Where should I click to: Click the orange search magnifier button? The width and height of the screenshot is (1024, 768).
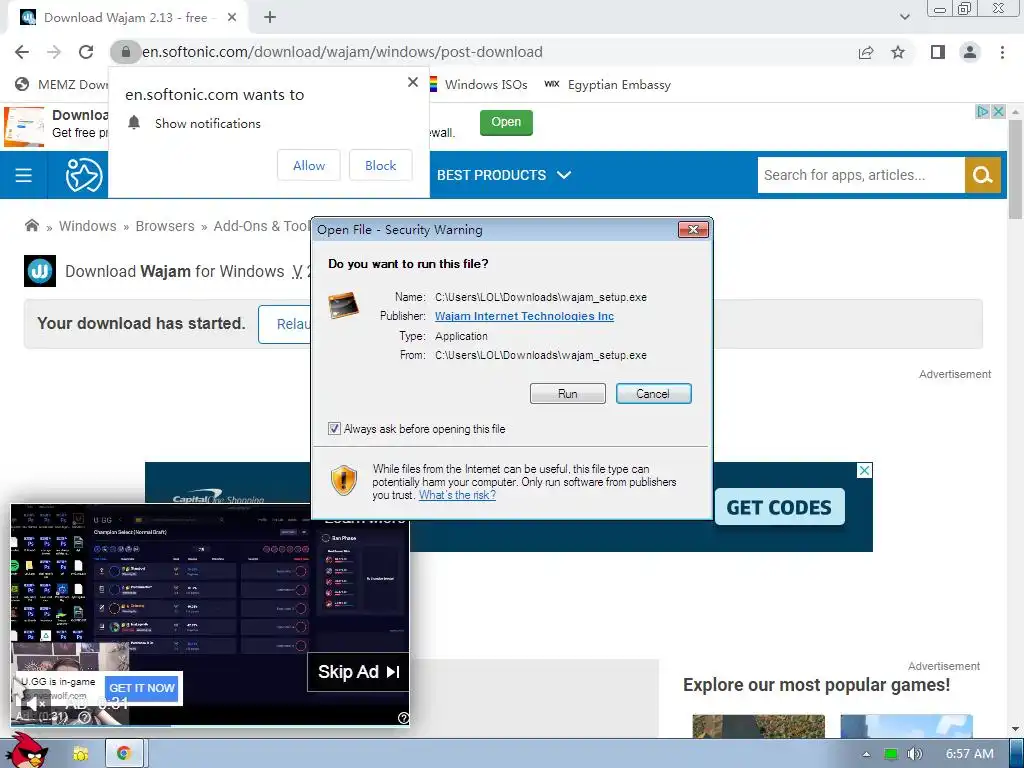(982, 175)
